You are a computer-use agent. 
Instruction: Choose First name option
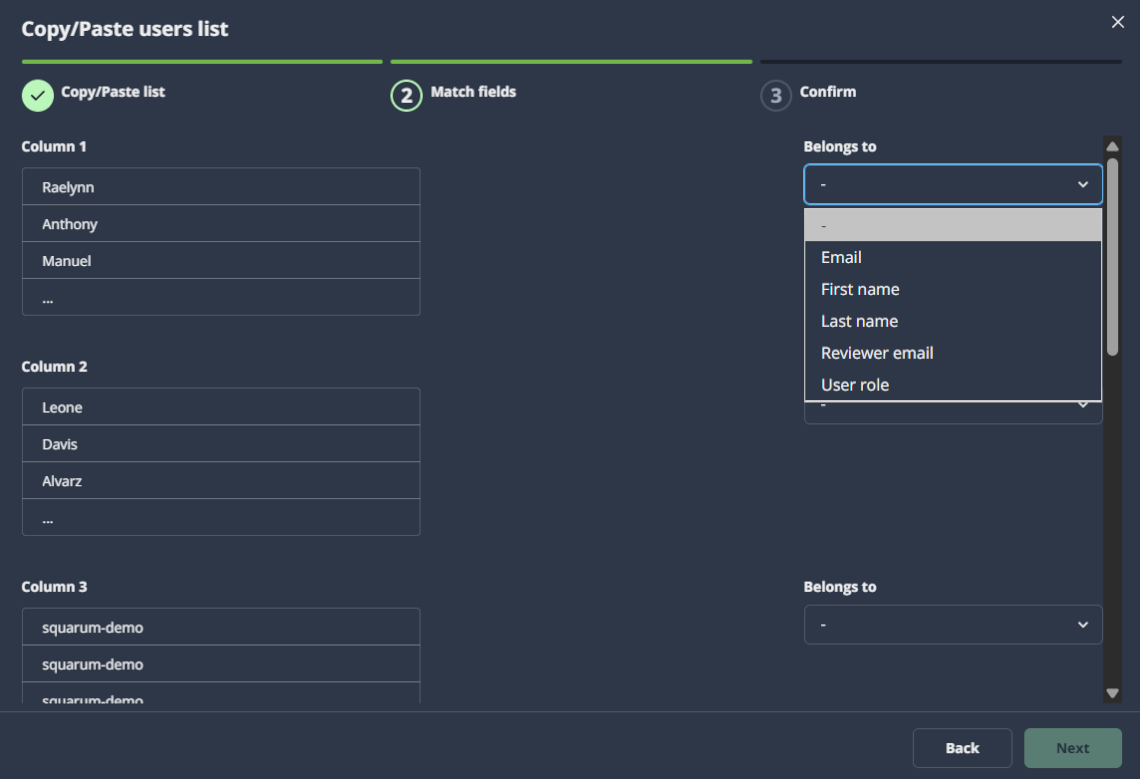(x=860, y=289)
